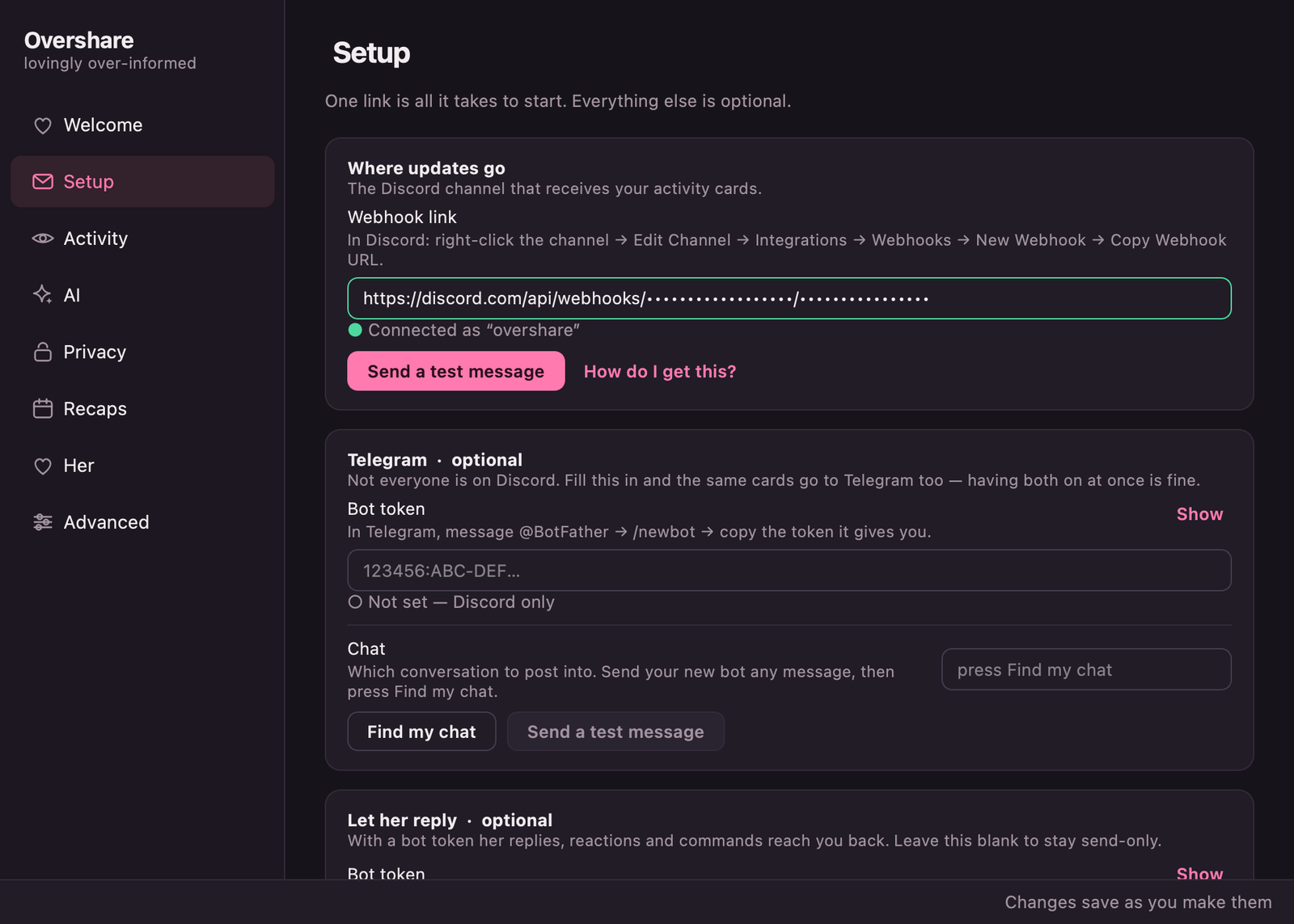Click the Telegram Send a test message button
Screen dimensions: 1294x924
coord(615,732)
